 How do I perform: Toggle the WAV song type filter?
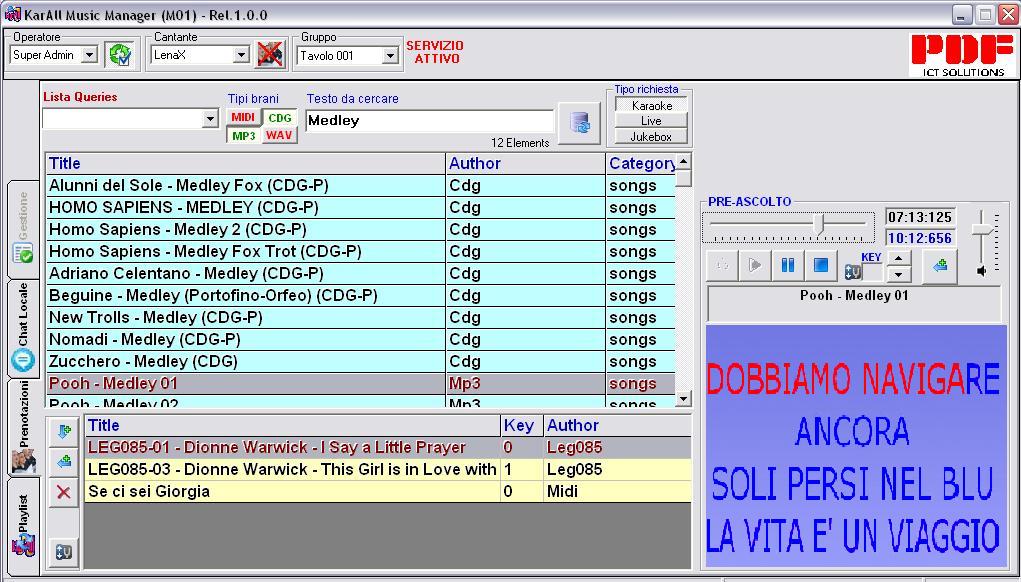pyautogui.click(x=279, y=135)
